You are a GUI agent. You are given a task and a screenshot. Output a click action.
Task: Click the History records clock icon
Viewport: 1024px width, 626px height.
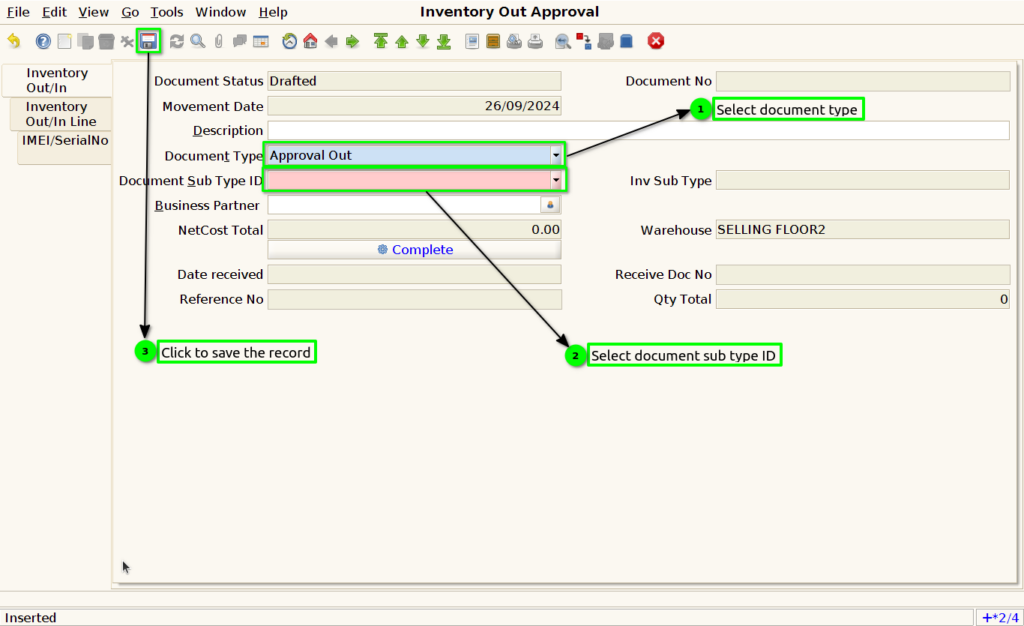click(x=289, y=41)
